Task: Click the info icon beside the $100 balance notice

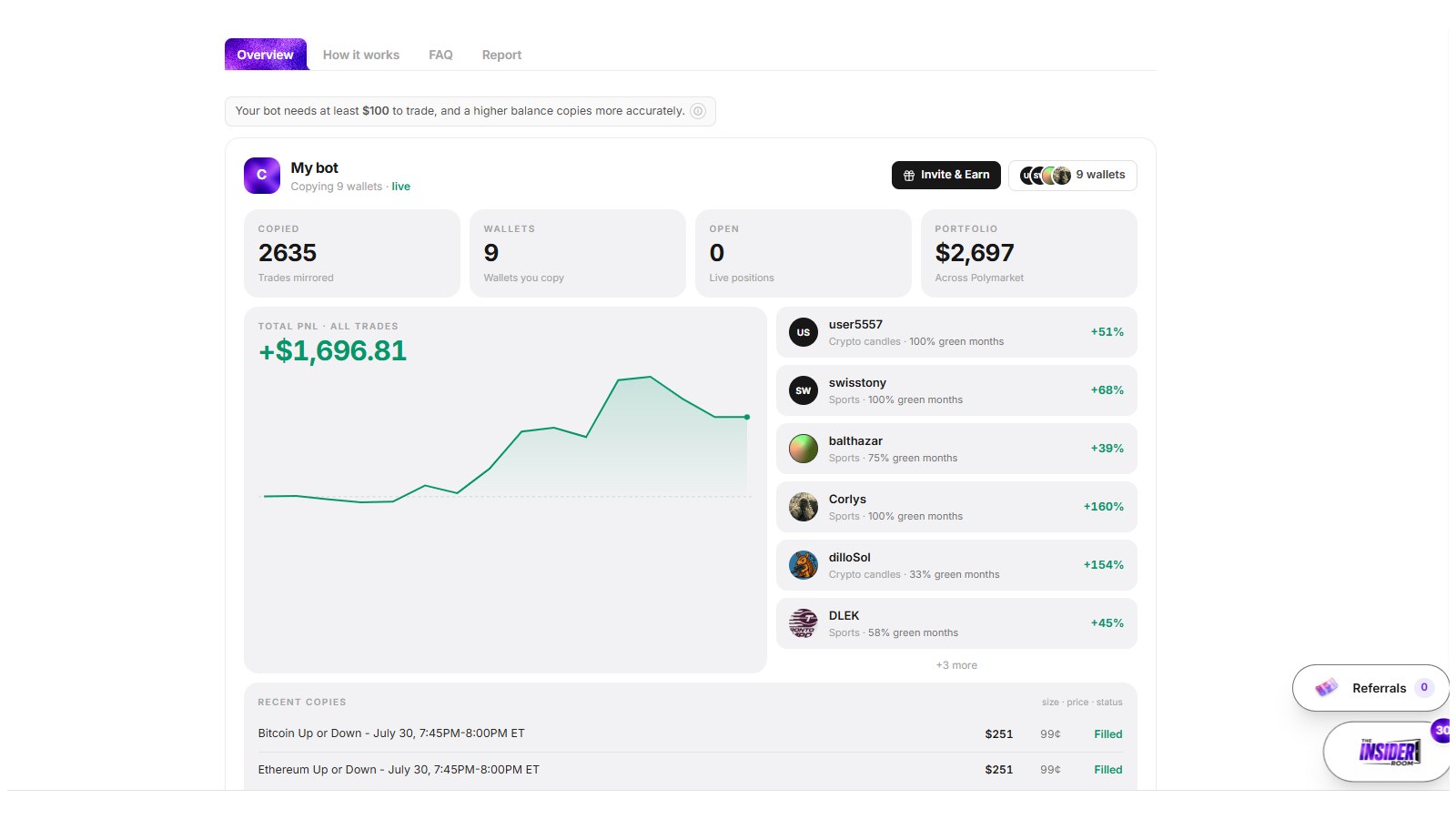Action: pyautogui.click(x=698, y=111)
